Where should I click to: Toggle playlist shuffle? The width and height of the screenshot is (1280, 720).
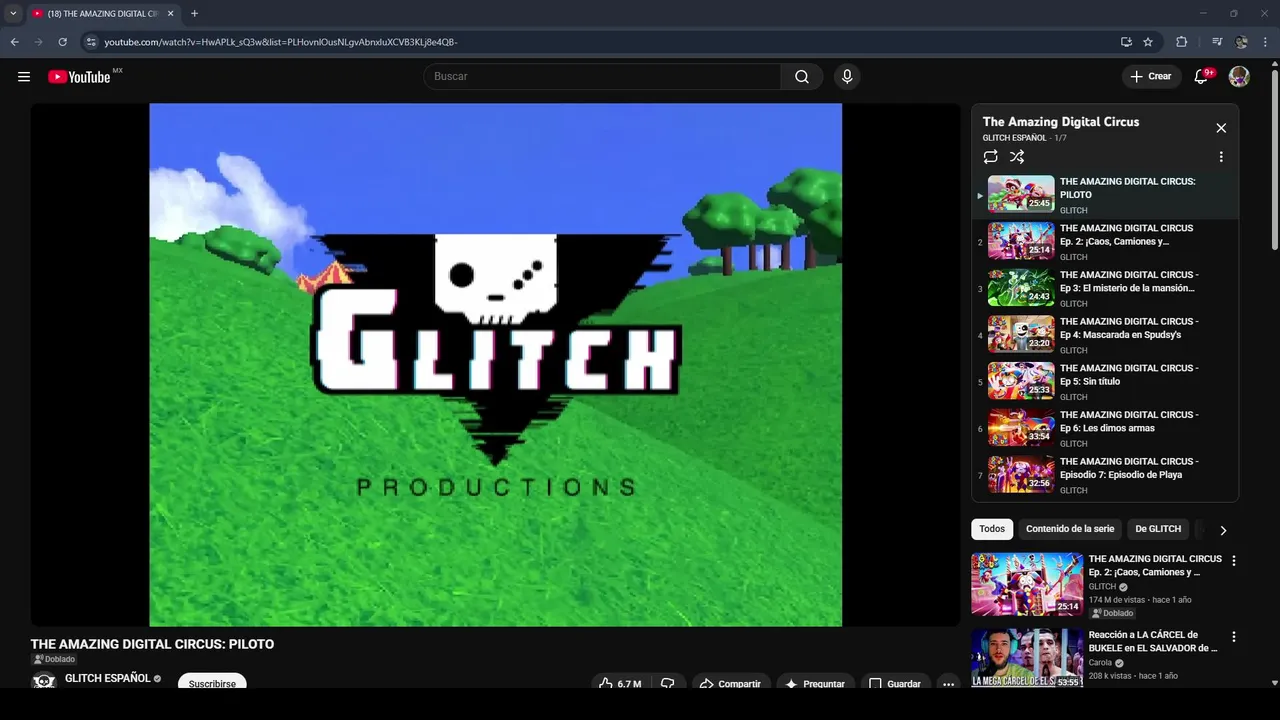point(1017,157)
